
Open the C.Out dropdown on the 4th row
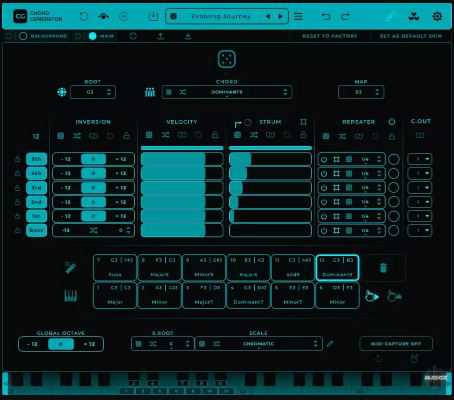tap(420, 173)
